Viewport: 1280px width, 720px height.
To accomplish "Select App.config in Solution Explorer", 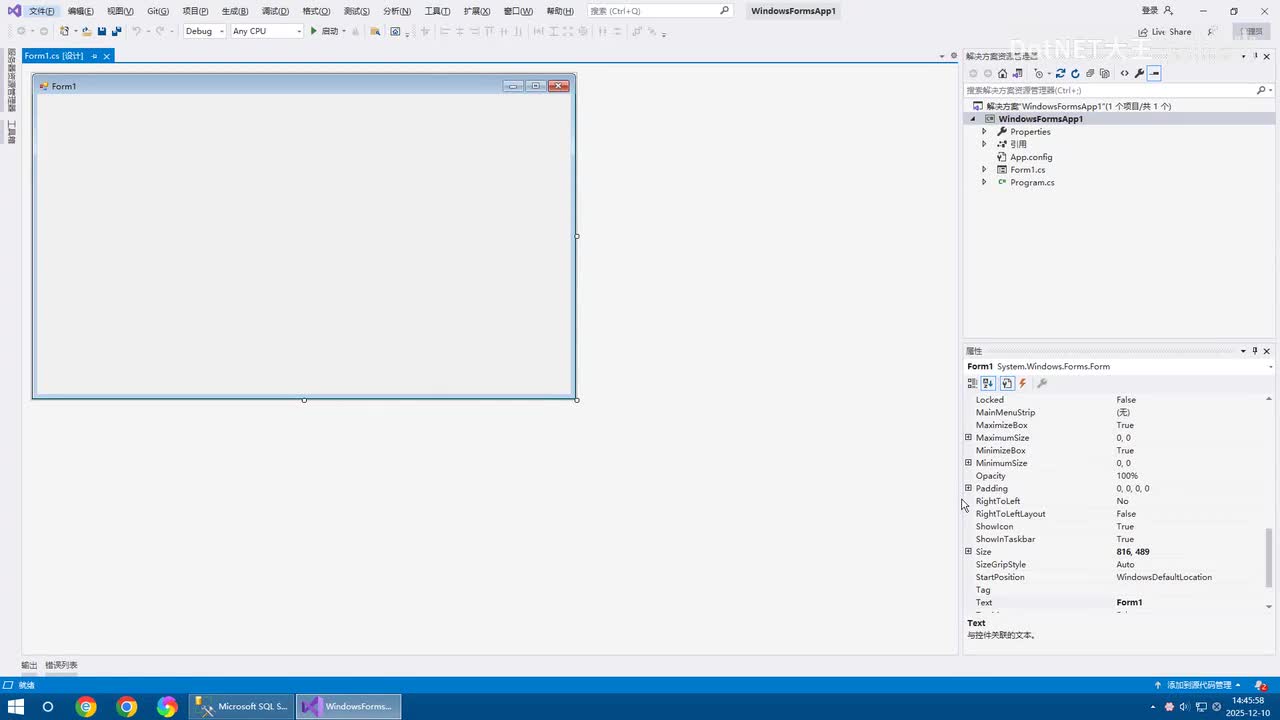I will (x=1031, y=157).
